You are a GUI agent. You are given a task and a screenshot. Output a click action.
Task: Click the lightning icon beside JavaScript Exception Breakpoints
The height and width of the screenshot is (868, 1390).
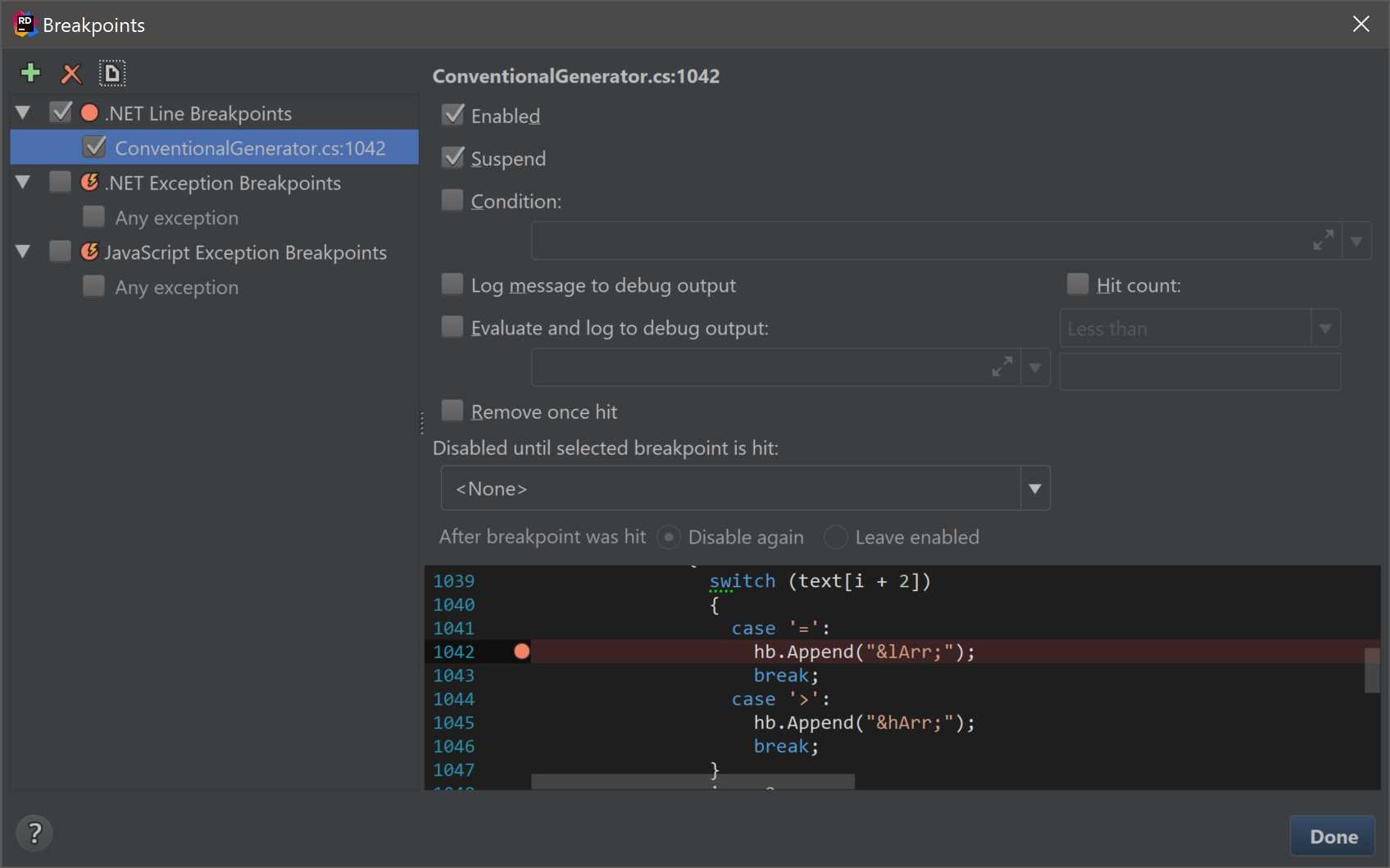click(89, 252)
